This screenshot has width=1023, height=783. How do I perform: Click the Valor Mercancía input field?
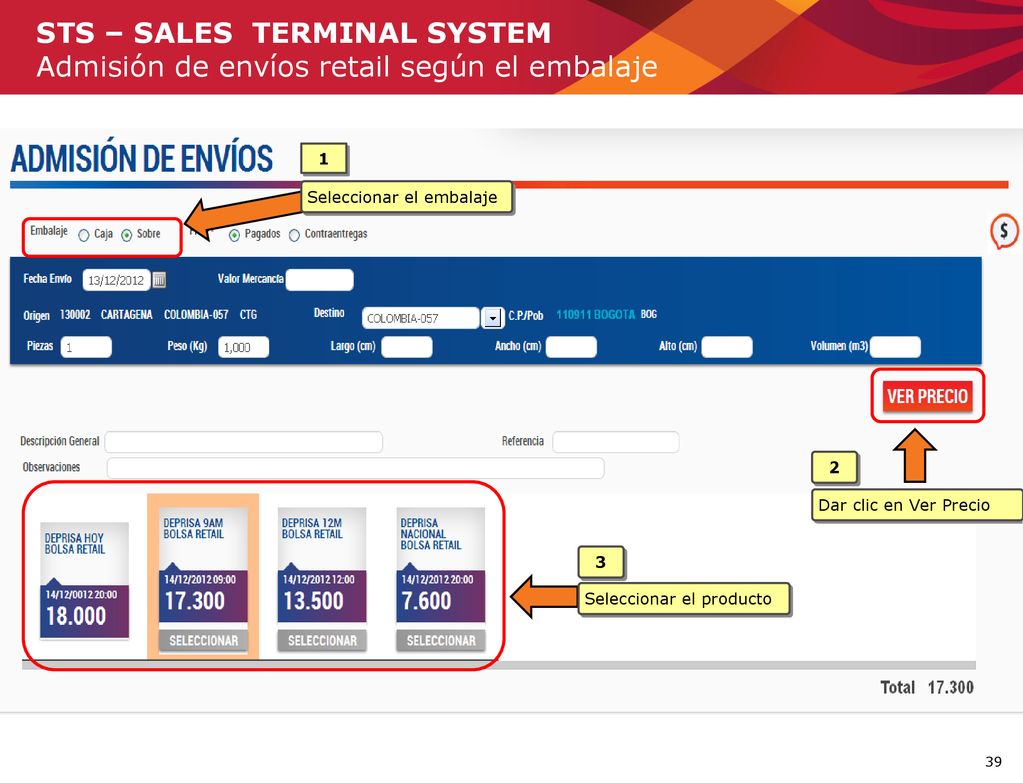[320, 279]
